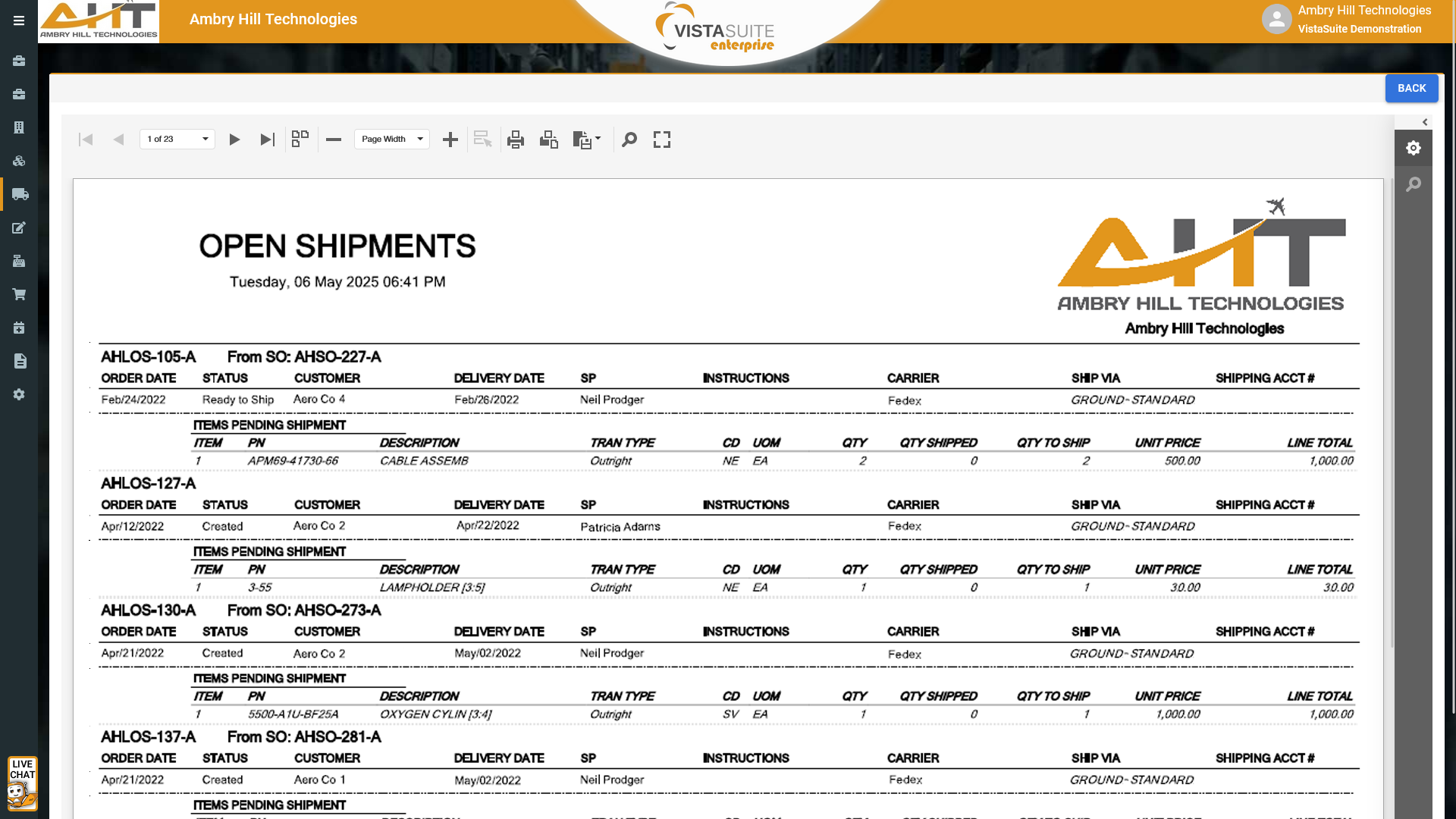Open report settings gear panel
Viewport: 1456px width, 819px height.
pos(1414,148)
